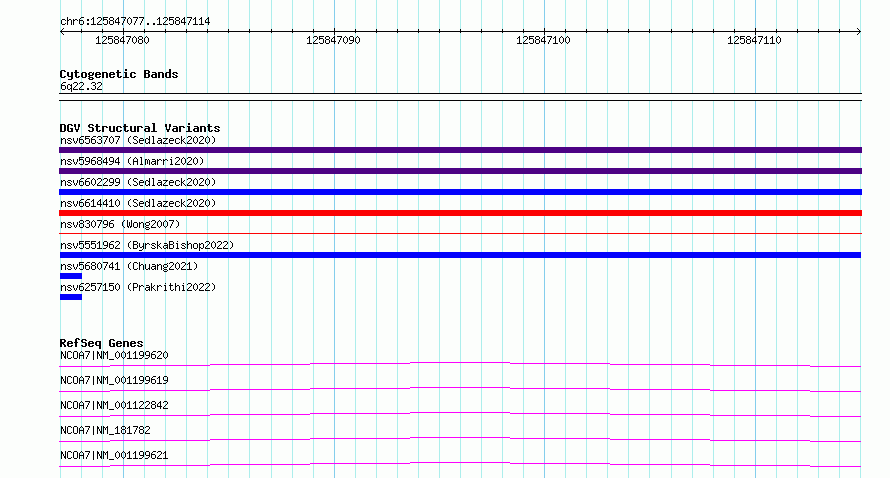Click ruler position 125847090

(333, 40)
